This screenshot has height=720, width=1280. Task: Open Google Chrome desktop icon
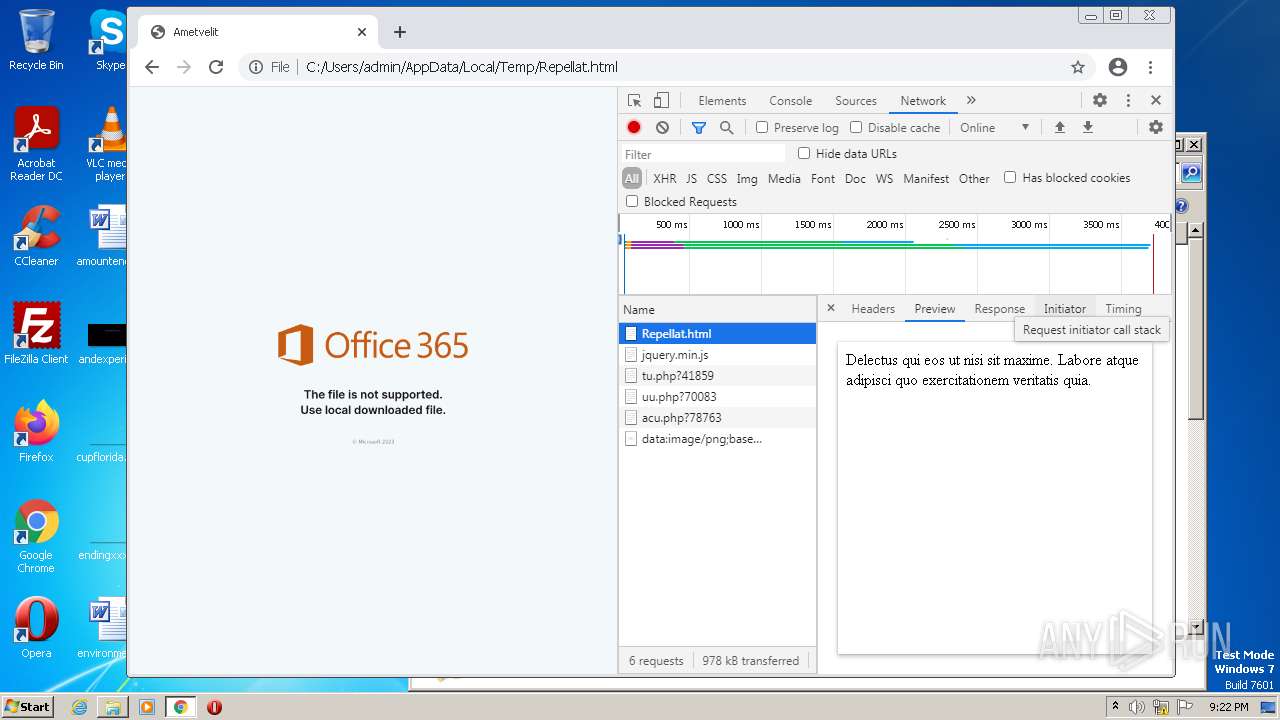point(36,537)
